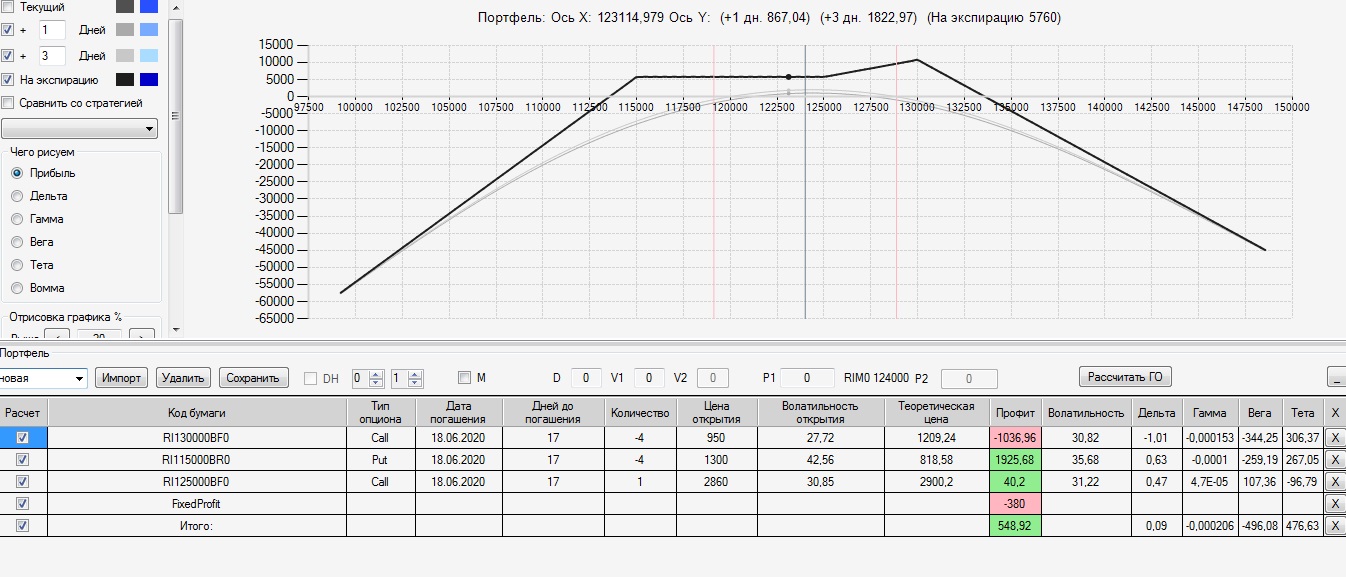The height and width of the screenshot is (577, 1346).
Task: Remove the FixedProfit row with X button
Action: (x=1334, y=503)
